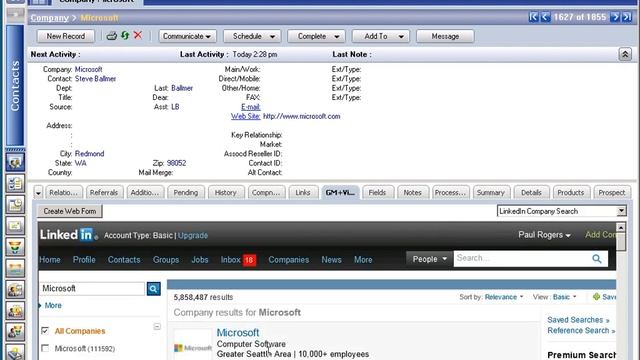Screen dimensions: 640x360
Task: Change the View Basic dropdown
Action: click(564, 297)
